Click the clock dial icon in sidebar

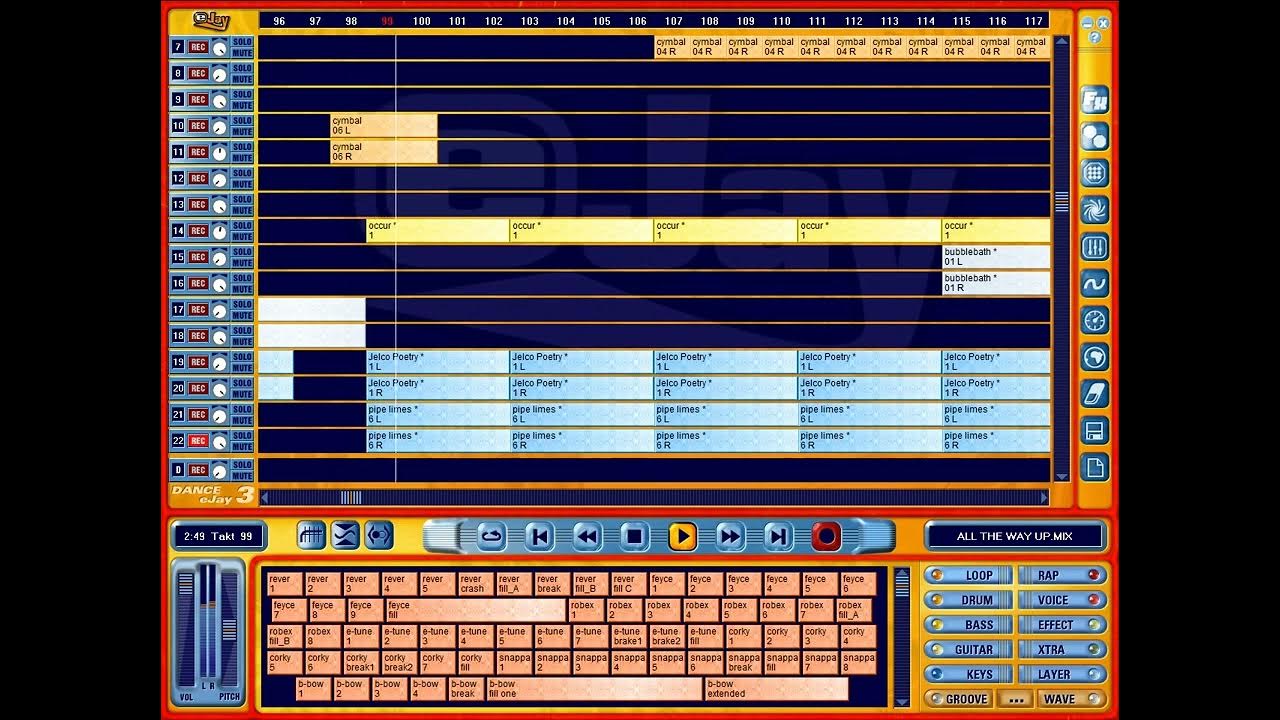1095,320
